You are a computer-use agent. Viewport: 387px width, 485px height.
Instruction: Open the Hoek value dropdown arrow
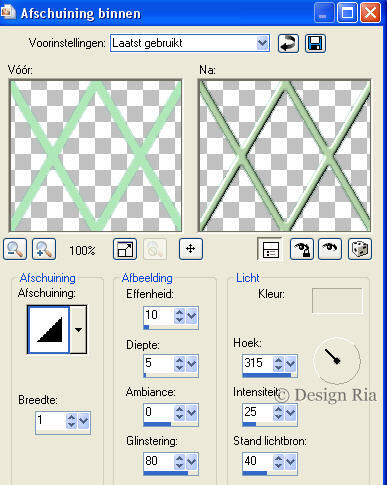coord(291,364)
